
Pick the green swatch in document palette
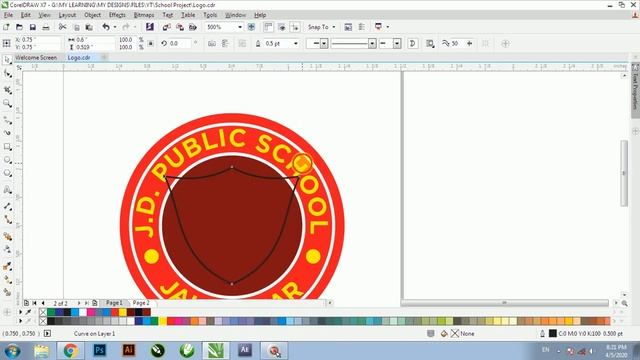[51, 312]
